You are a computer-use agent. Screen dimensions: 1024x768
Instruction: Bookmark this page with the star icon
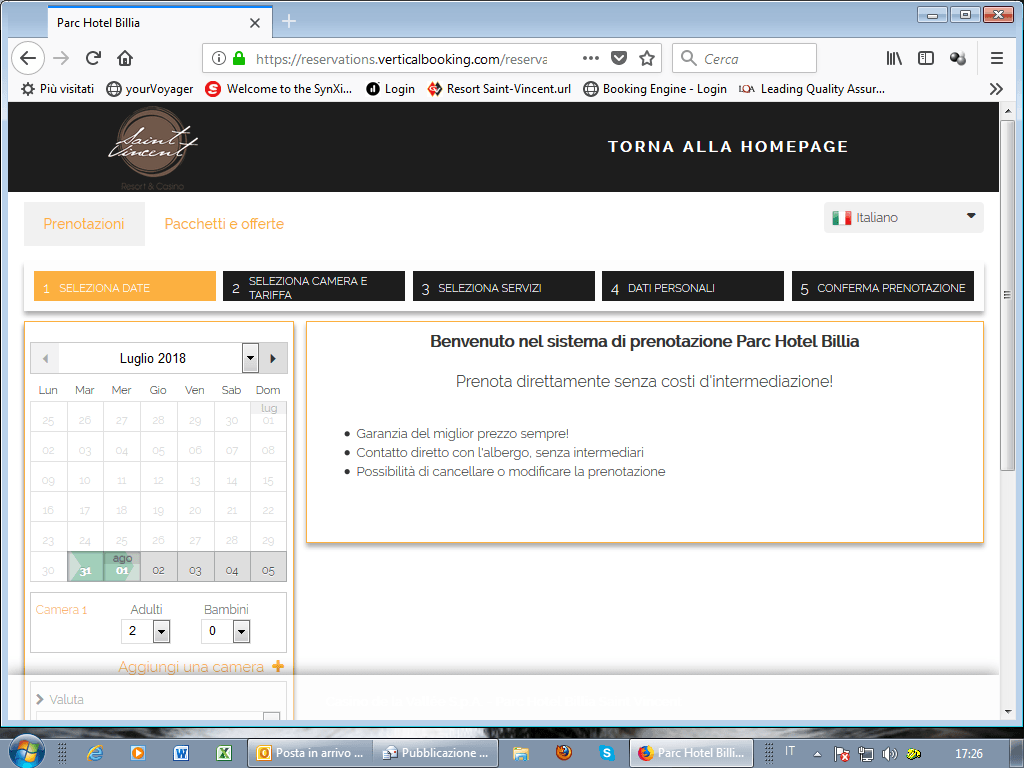(x=647, y=58)
